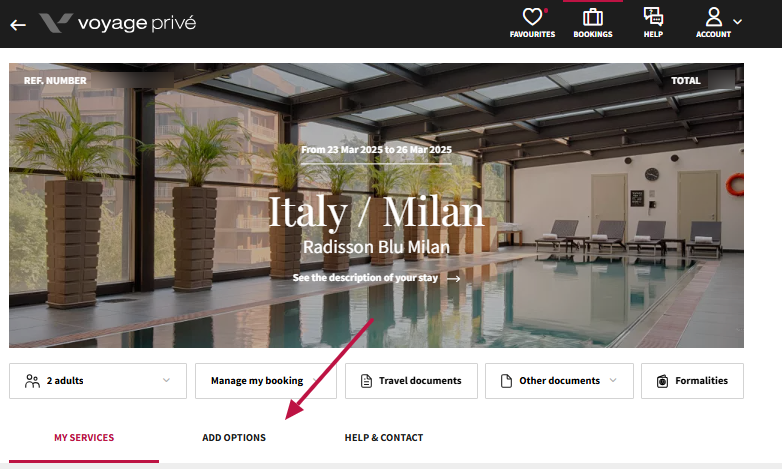
Task: Click the booking dates 23 Mar to 26 Mar
Action: 376,150
